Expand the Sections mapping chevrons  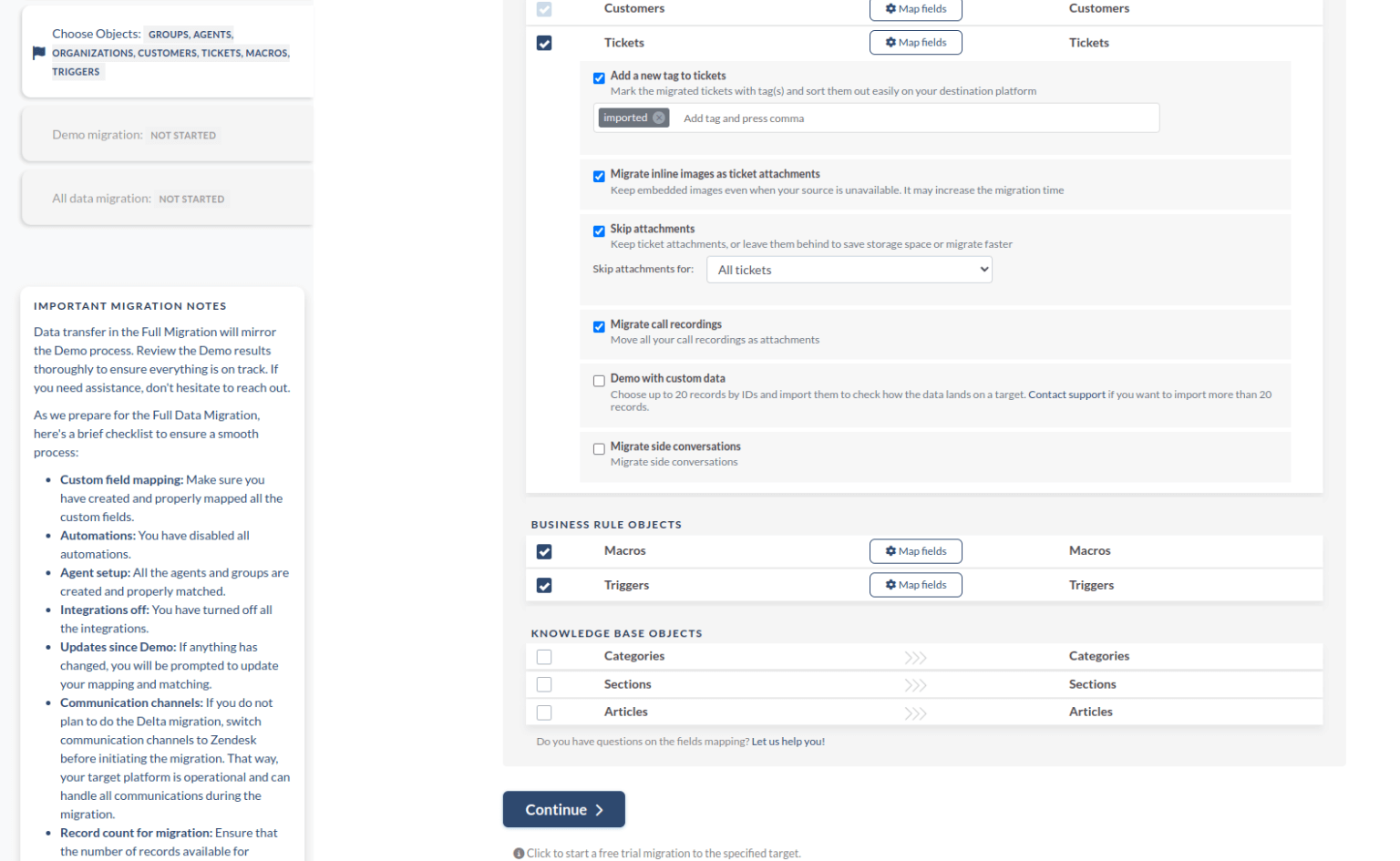pyautogui.click(x=915, y=683)
